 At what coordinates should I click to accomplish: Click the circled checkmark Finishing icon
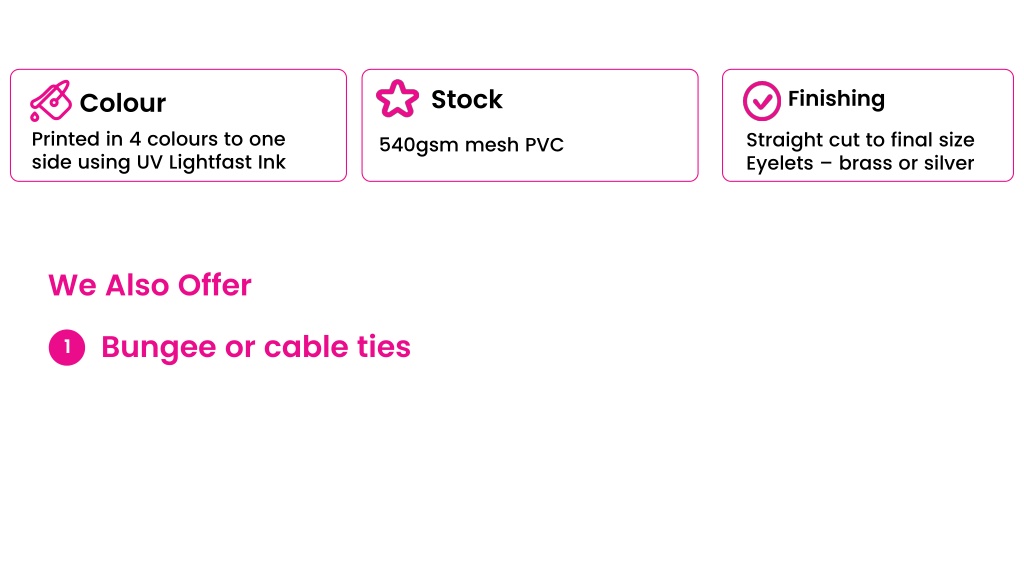[761, 101]
